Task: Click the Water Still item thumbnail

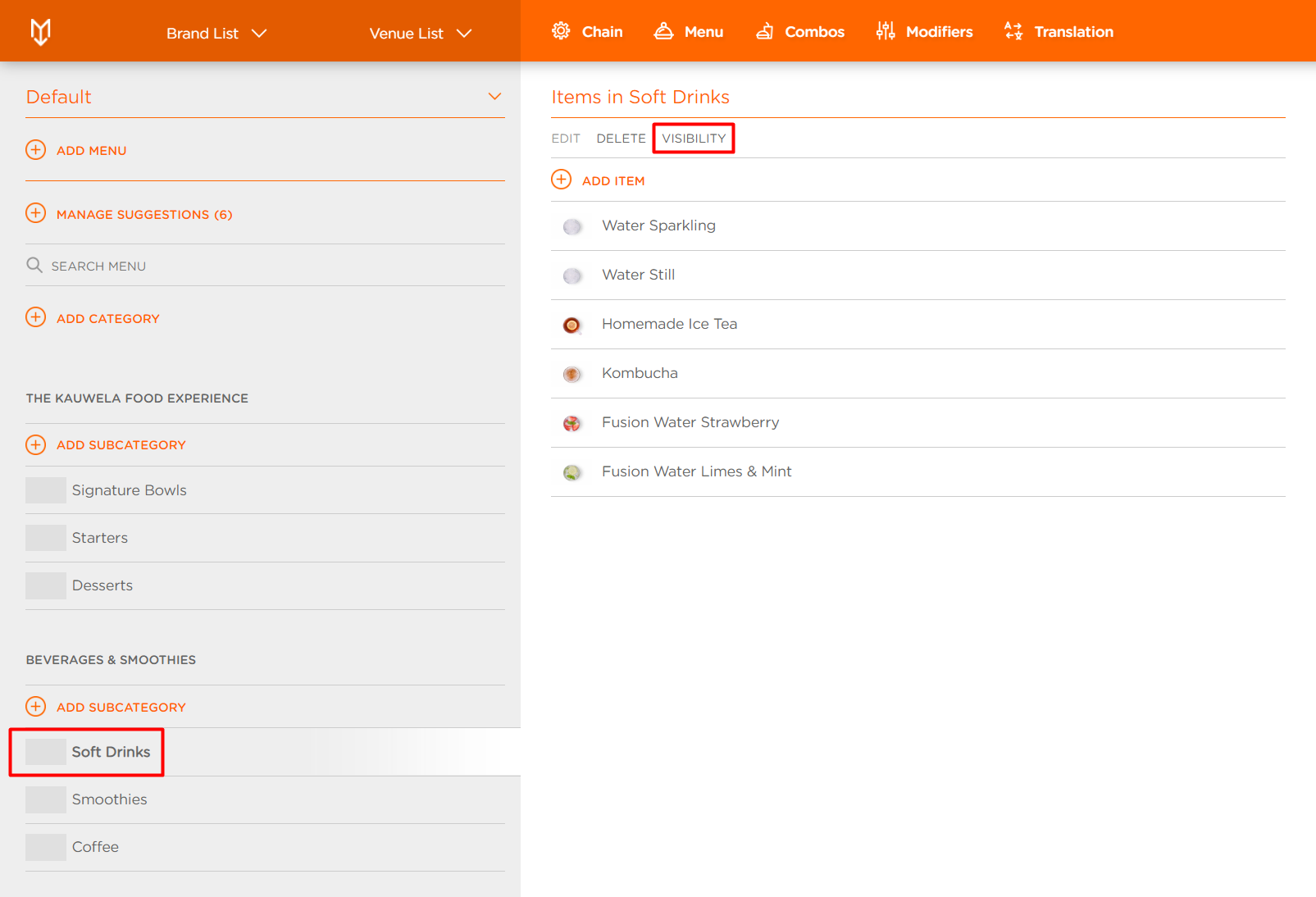Action: click(x=572, y=275)
